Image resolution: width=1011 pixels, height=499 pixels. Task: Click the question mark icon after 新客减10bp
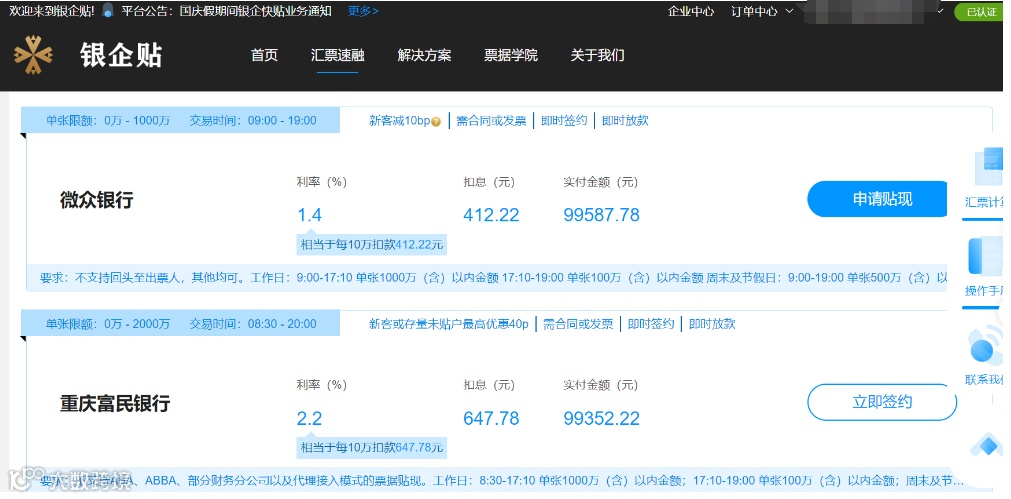coord(436,121)
